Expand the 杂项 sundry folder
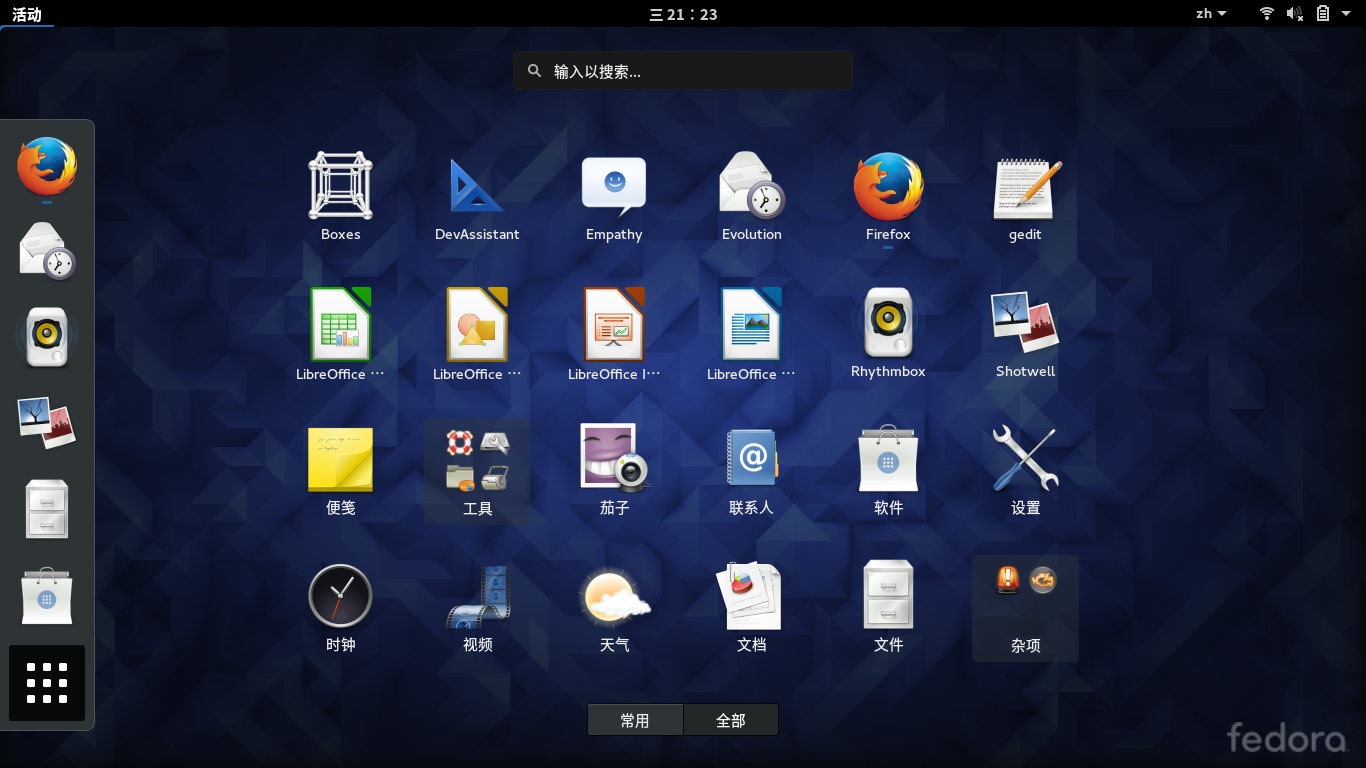The image size is (1366, 768). pos(1025,608)
